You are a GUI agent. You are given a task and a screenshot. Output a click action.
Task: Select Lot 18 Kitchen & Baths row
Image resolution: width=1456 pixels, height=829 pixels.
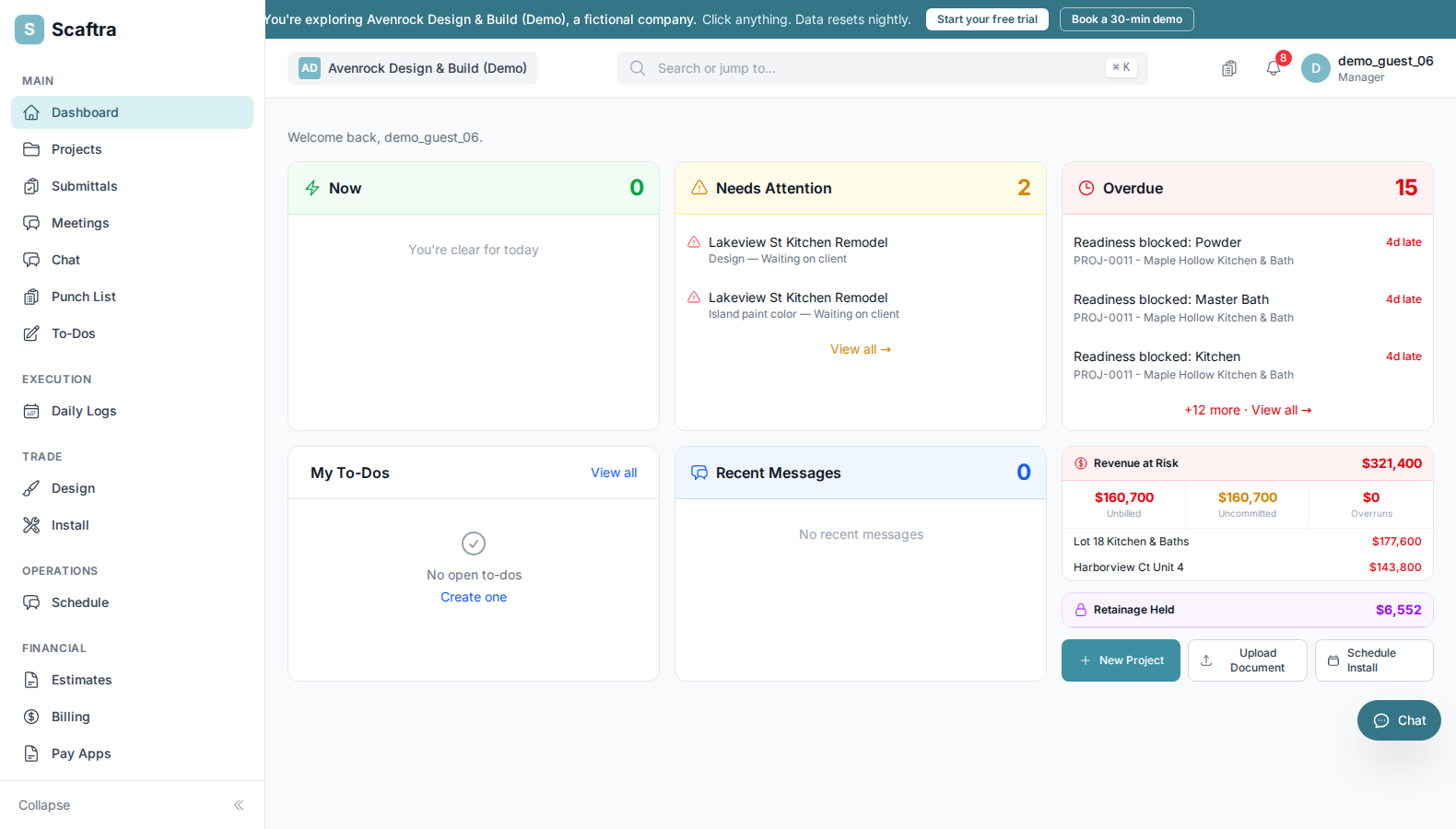pos(1248,542)
